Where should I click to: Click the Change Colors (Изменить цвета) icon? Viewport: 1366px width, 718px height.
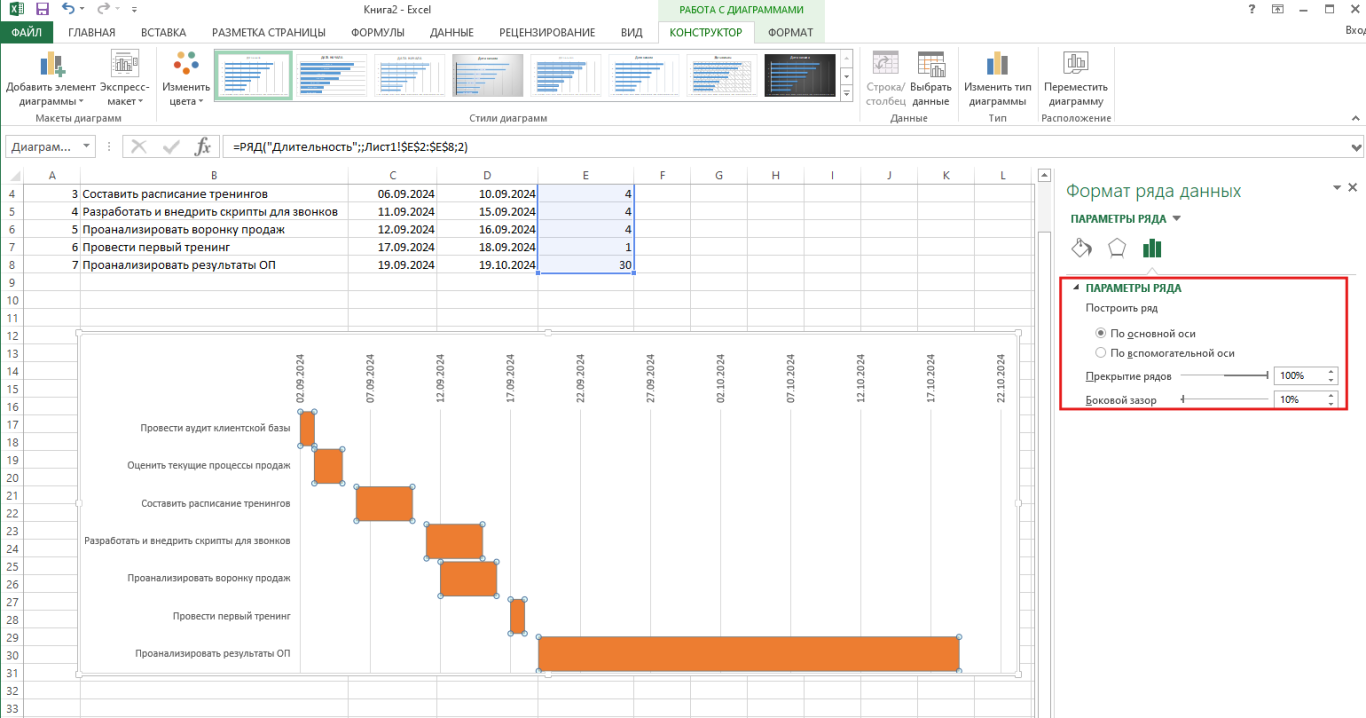coord(185,66)
